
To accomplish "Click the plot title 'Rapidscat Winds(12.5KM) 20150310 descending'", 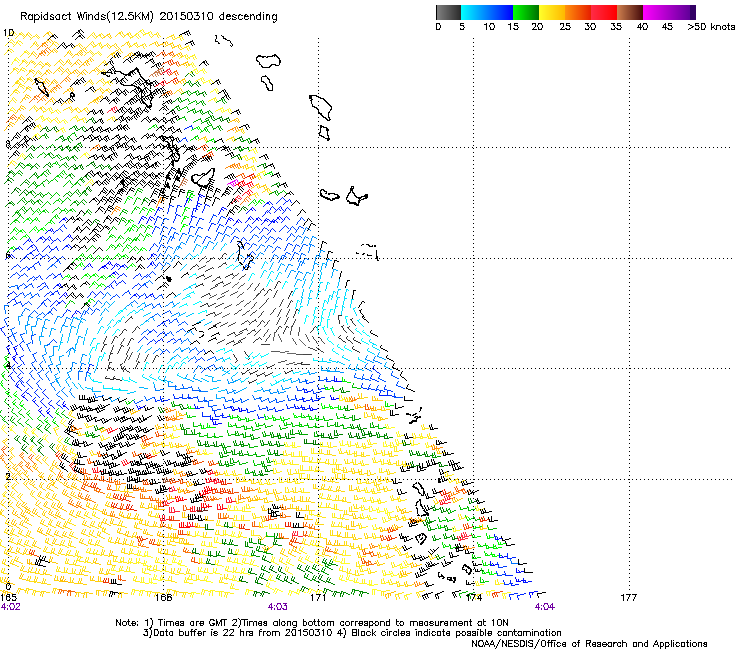I will point(149,17).
